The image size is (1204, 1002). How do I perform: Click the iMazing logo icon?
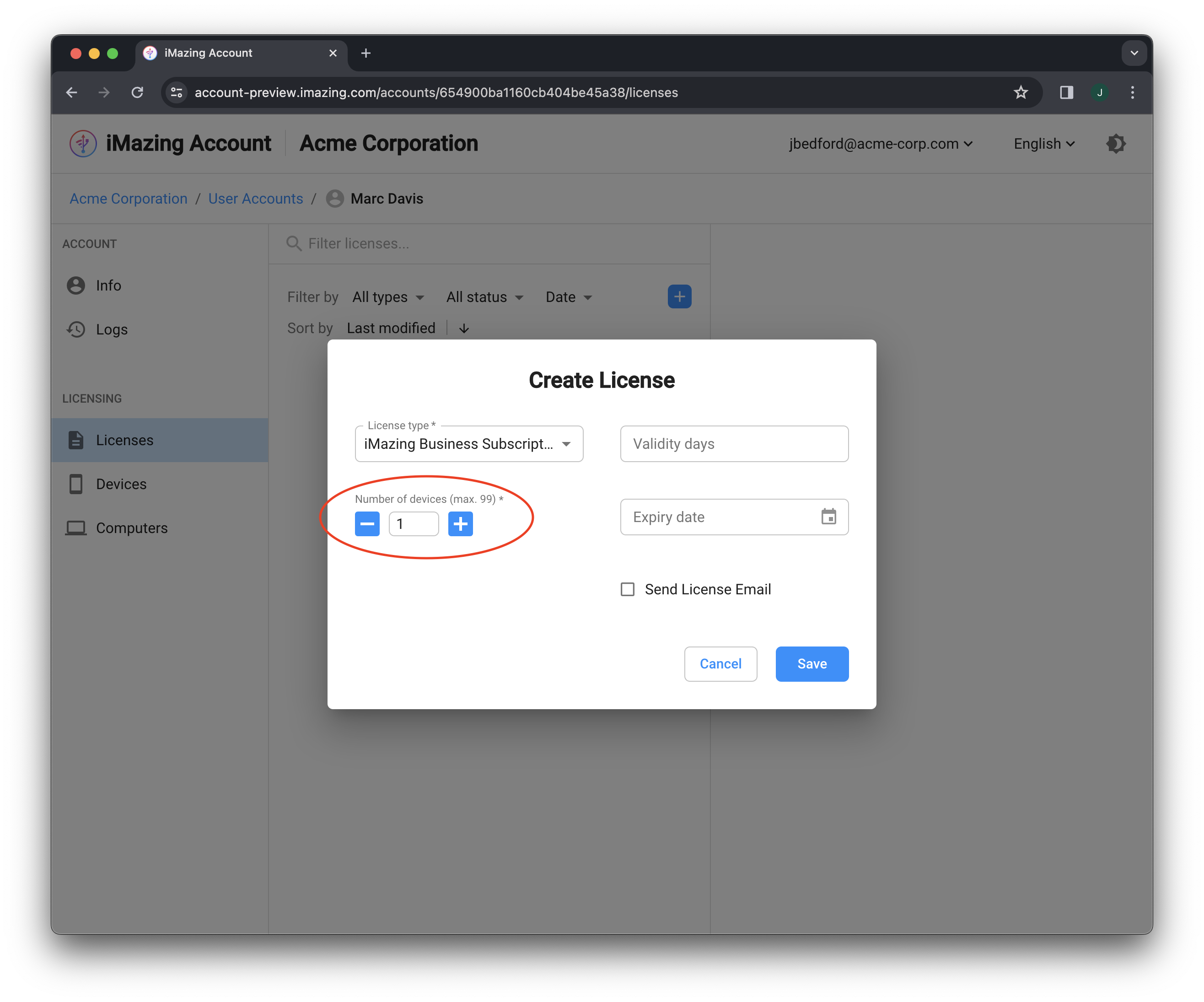point(83,143)
